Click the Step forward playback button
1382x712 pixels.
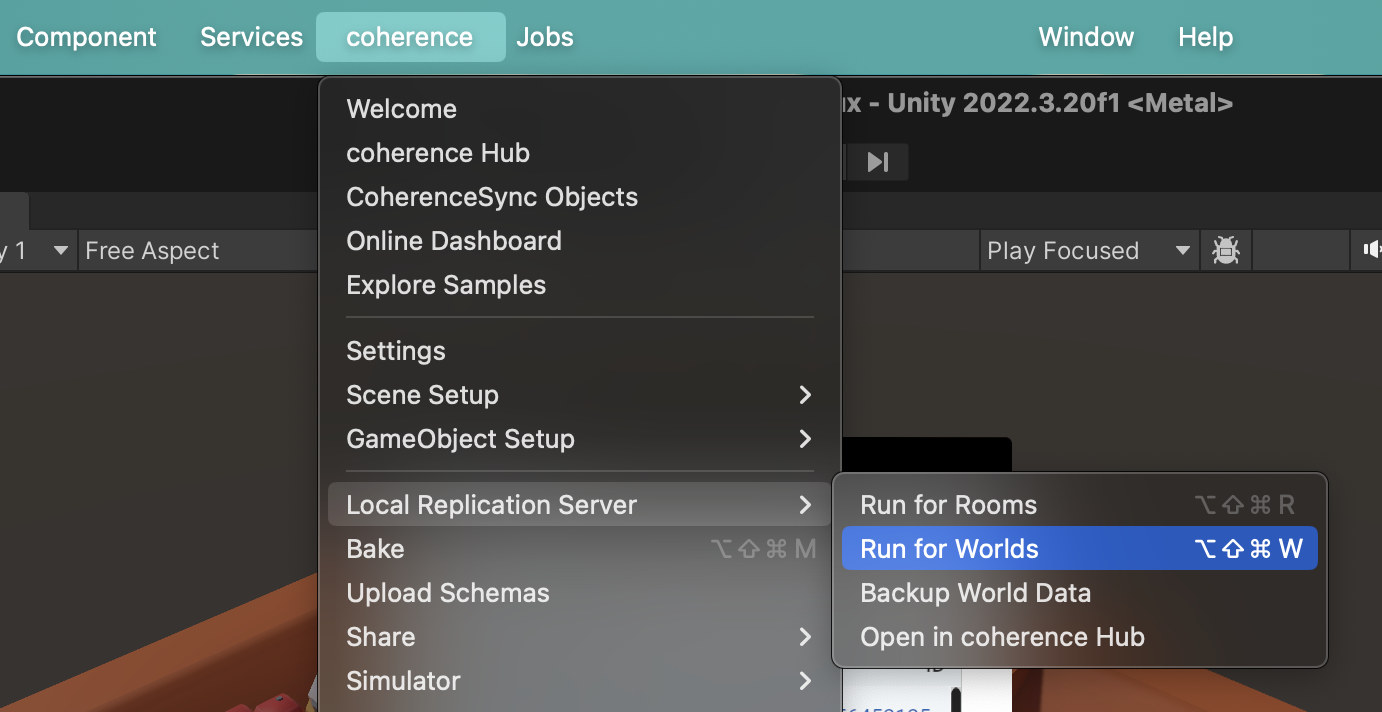(x=878, y=162)
